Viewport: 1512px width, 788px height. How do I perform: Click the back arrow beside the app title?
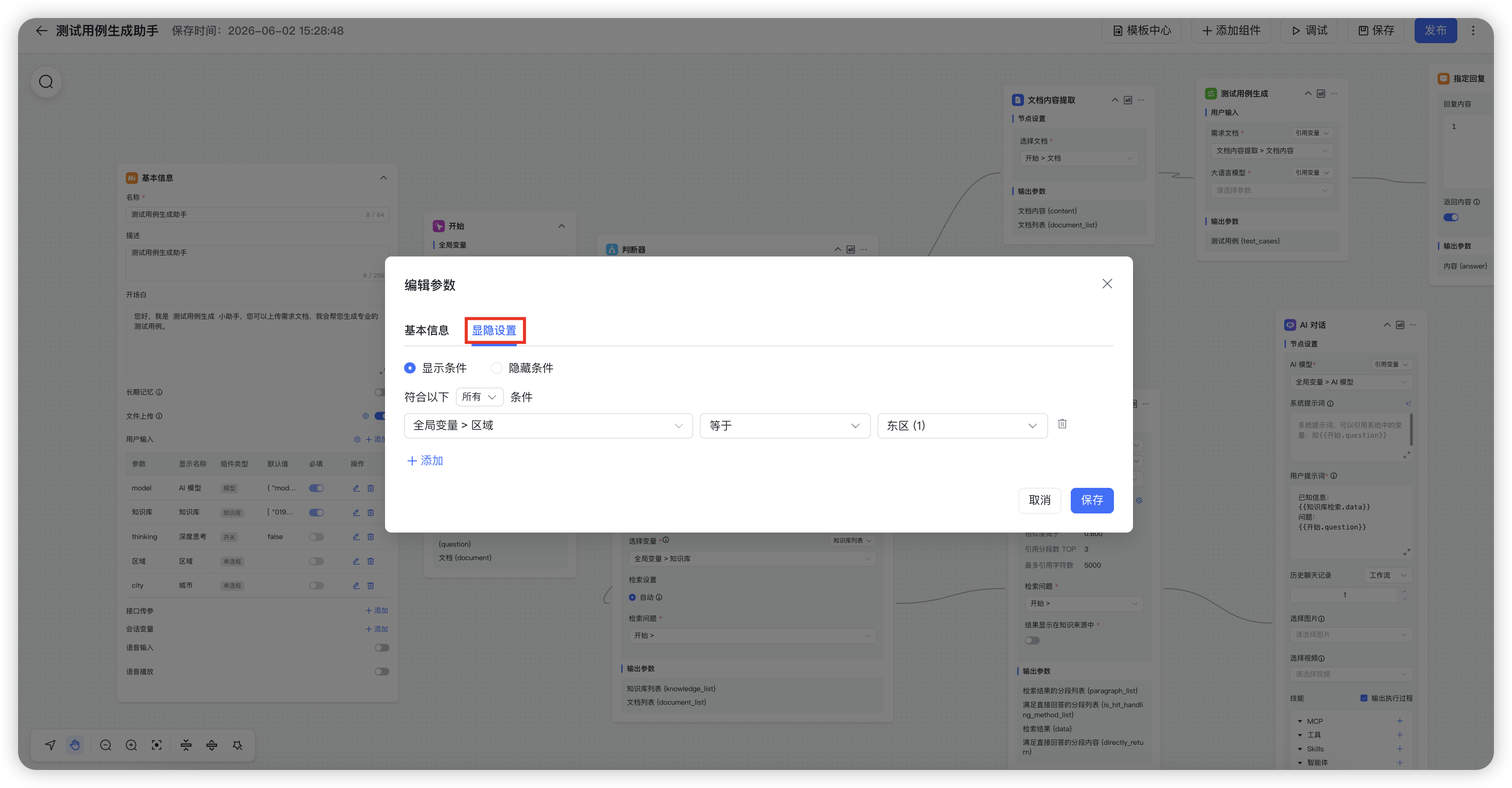tap(41, 31)
